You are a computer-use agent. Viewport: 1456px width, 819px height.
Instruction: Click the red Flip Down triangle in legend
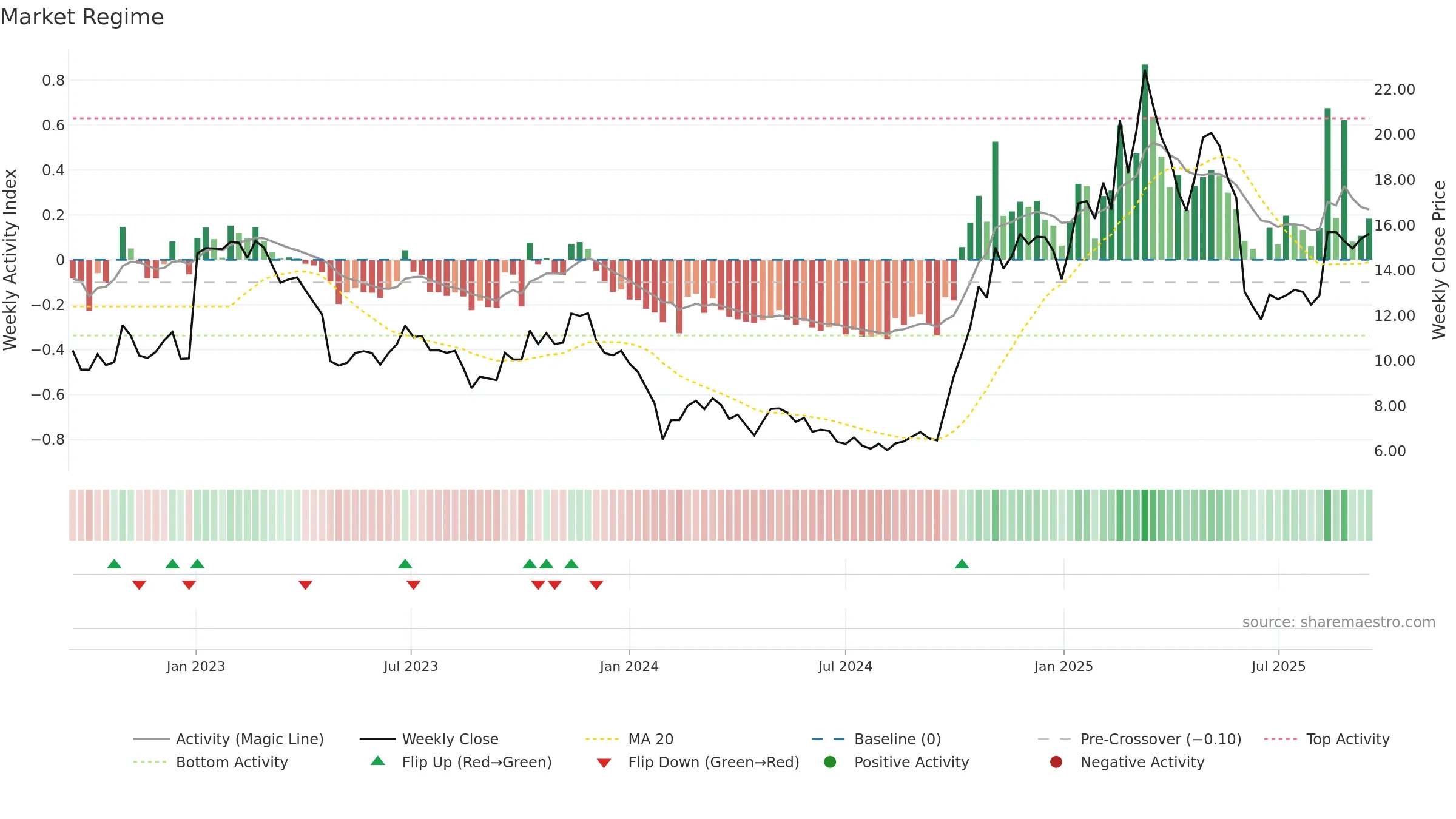pos(604,763)
